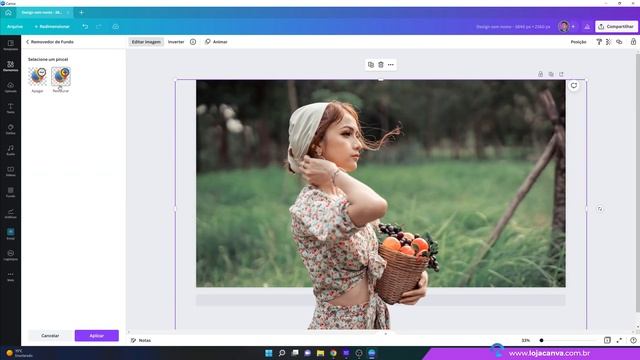Duplicate the page icon above canvas
Image resolution: width=640 pixels, height=360 pixels.
point(551,74)
